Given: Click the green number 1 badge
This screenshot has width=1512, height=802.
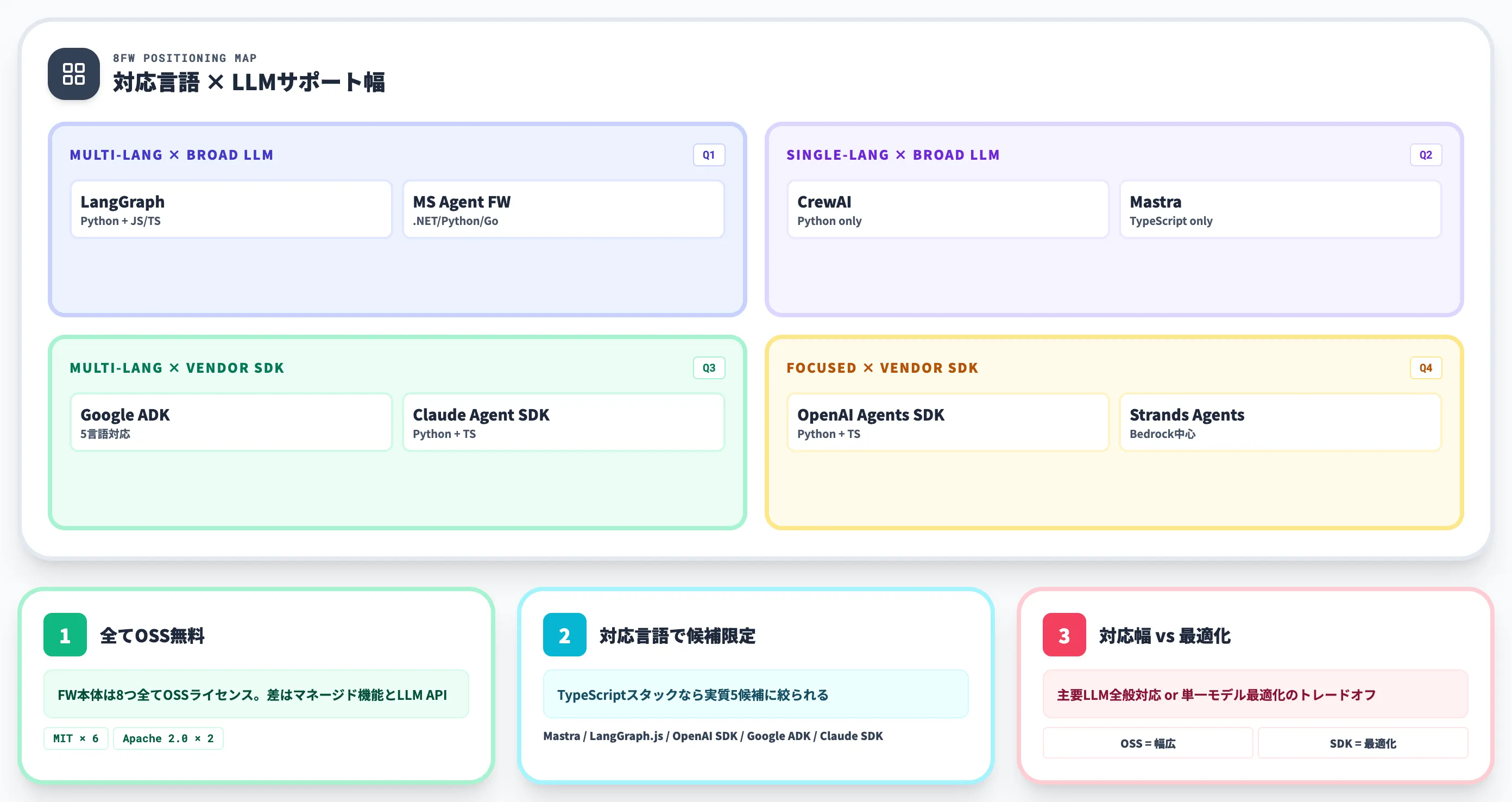Looking at the screenshot, I should click(x=65, y=635).
